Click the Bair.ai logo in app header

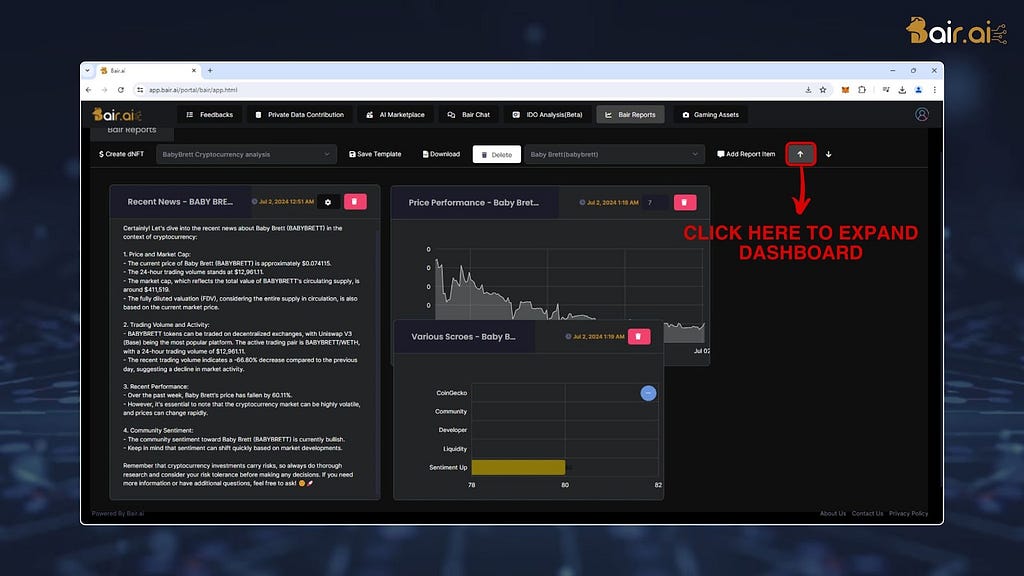117,115
